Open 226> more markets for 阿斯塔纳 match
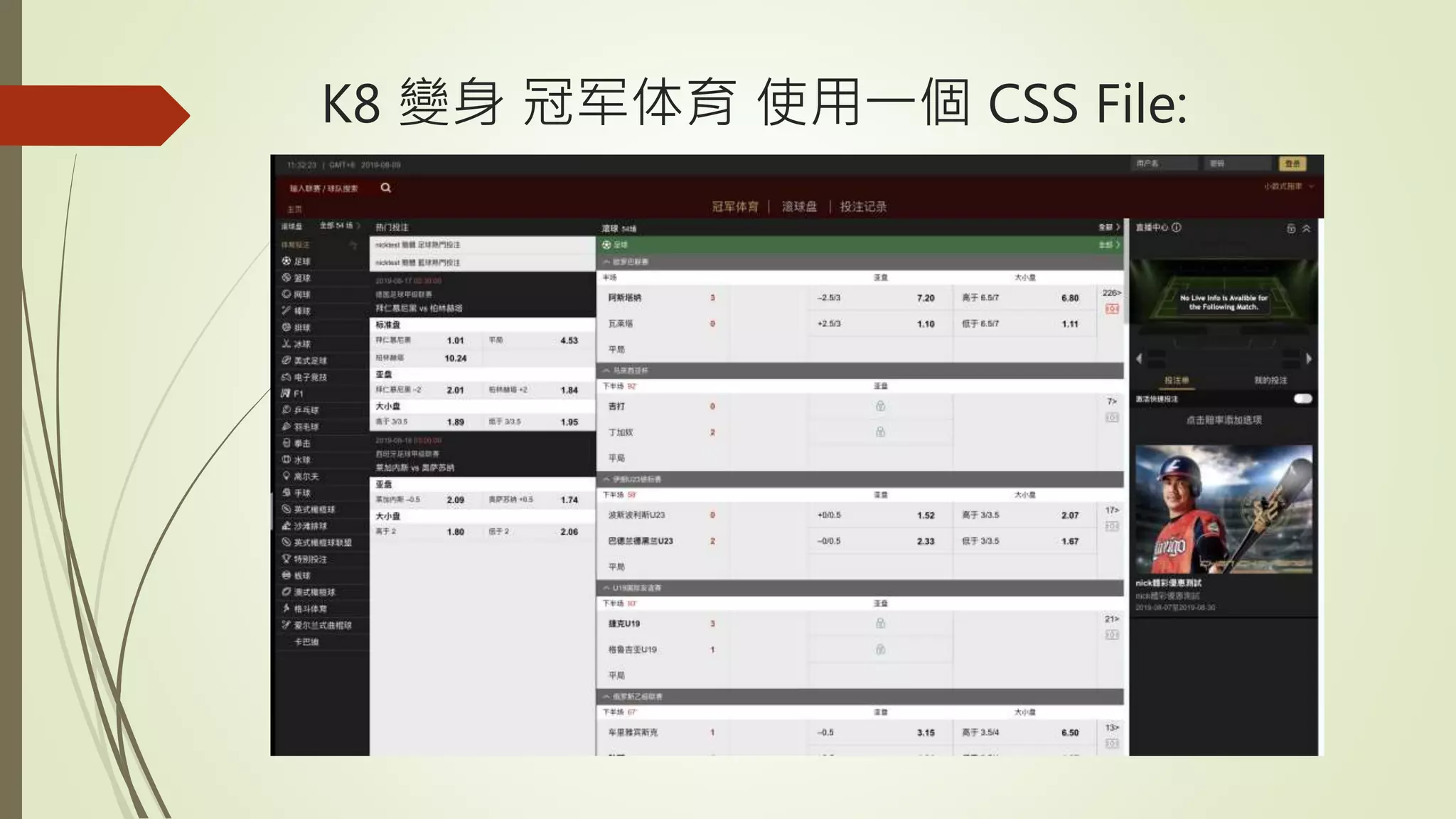Image resolution: width=1456 pixels, height=819 pixels. tap(1112, 293)
